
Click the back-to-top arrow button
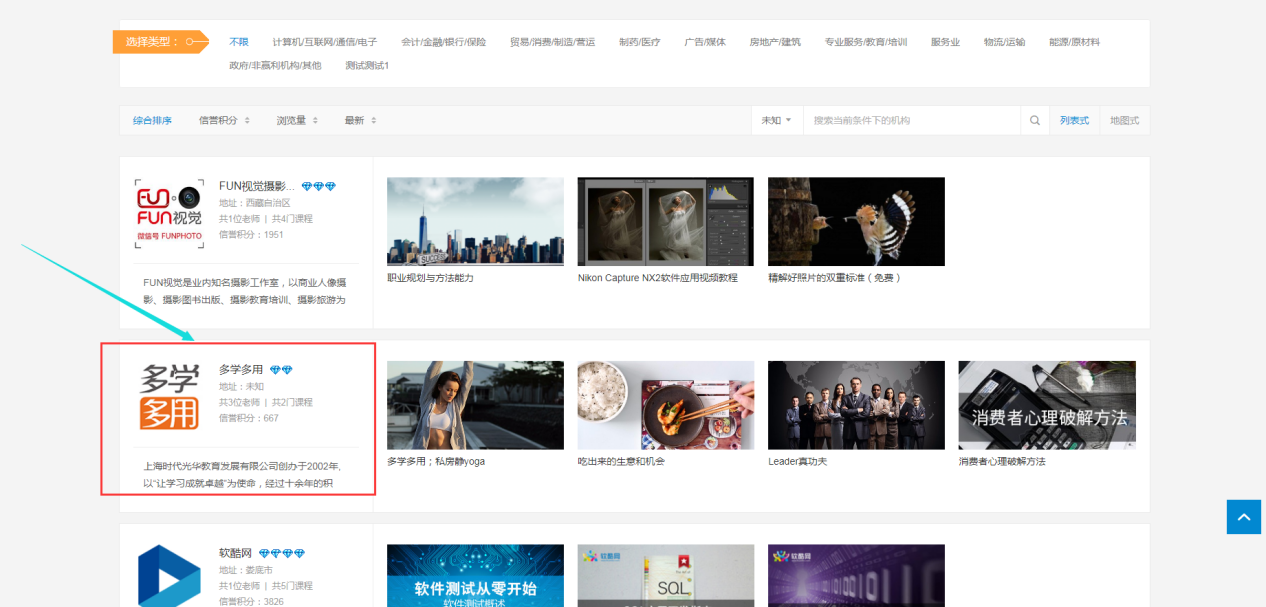point(1243,517)
